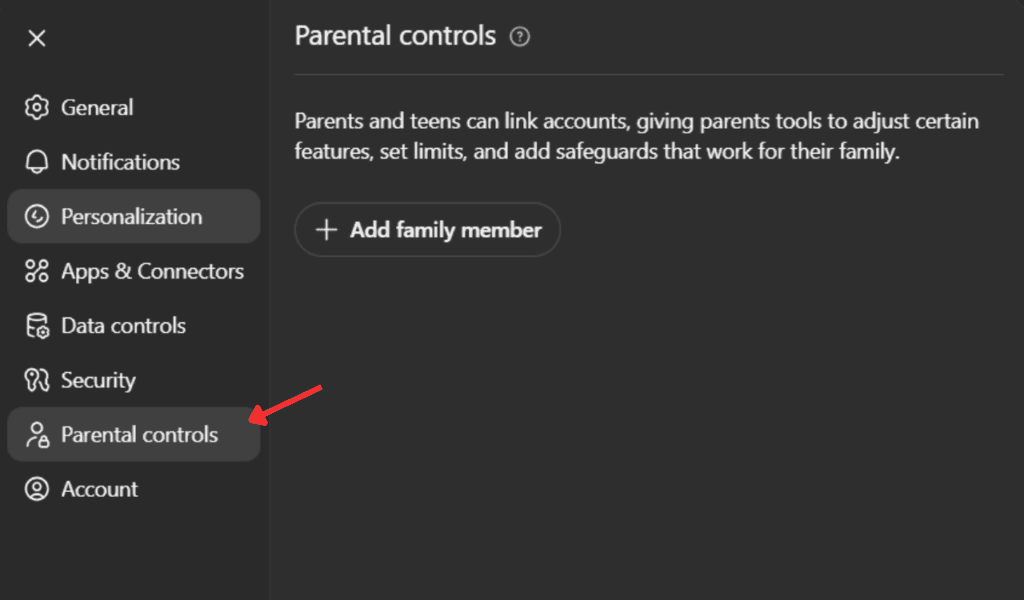Show the Security settings tab
1024x600 pixels.
[x=98, y=380]
